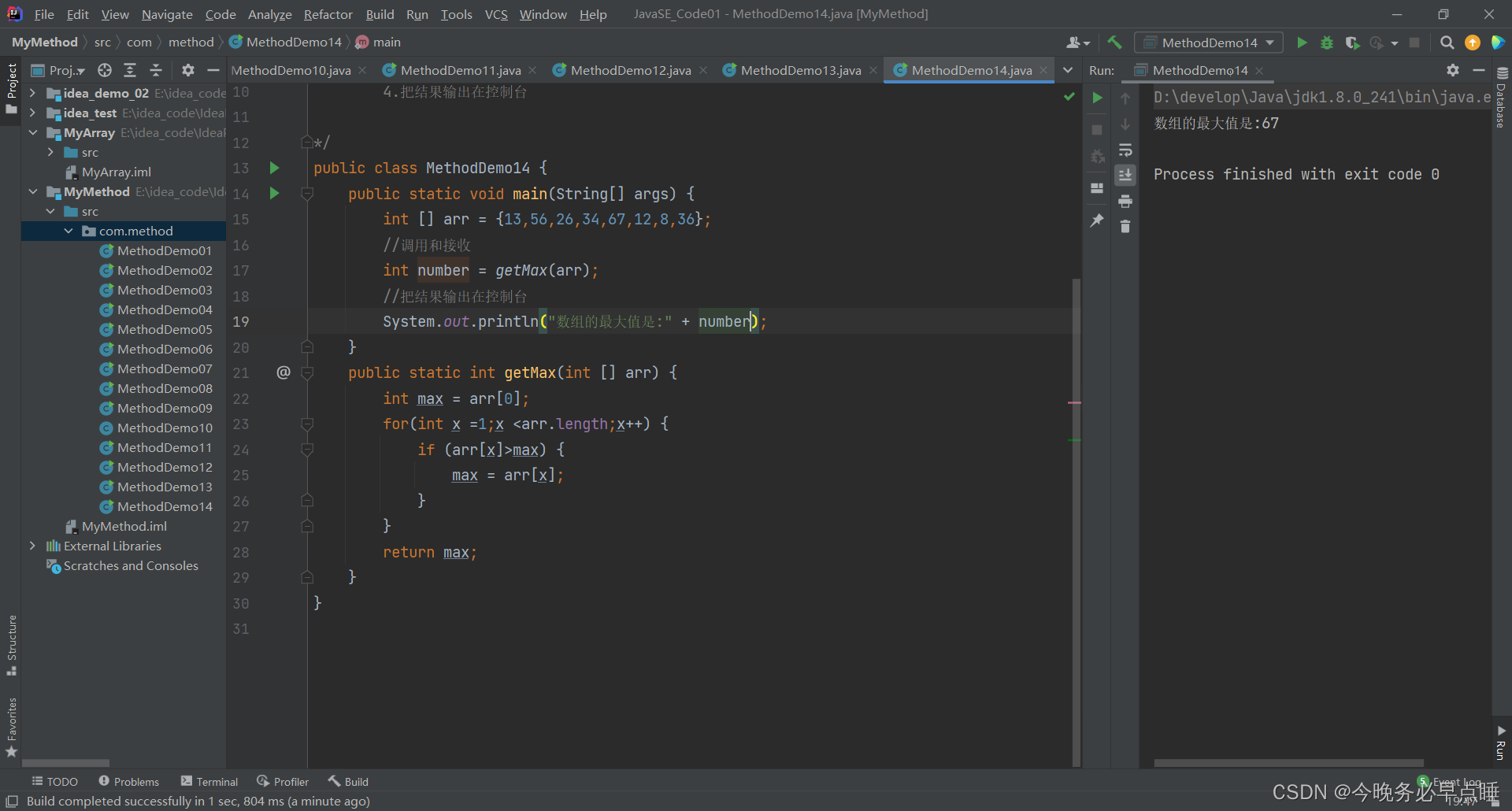The image size is (1512, 811).
Task: Click the orange update arrow icon
Action: click(x=1473, y=43)
